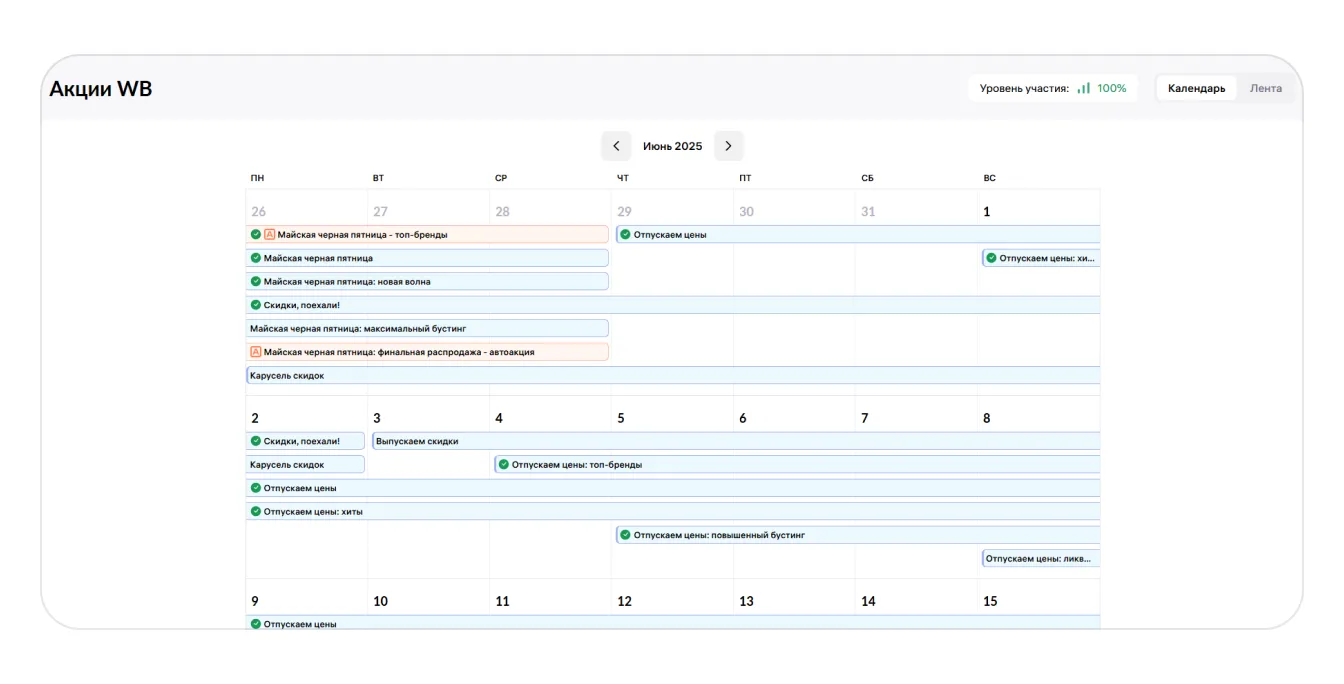The height and width of the screenshot is (684, 1344).
Task: Click green checkmark on "Отпускаем цены: повышенный бустинг"
Action: pyautogui.click(x=626, y=535)
